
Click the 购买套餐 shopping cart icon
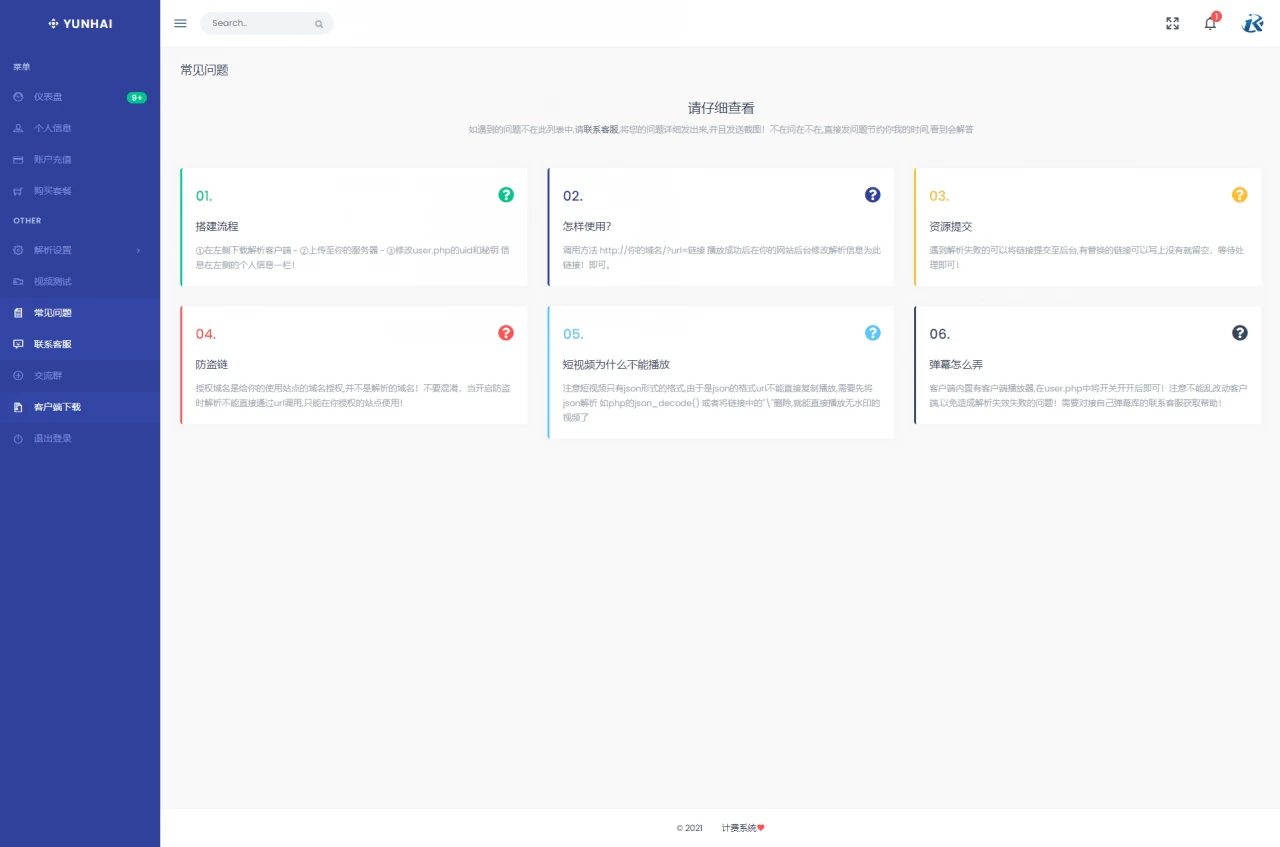18,191
